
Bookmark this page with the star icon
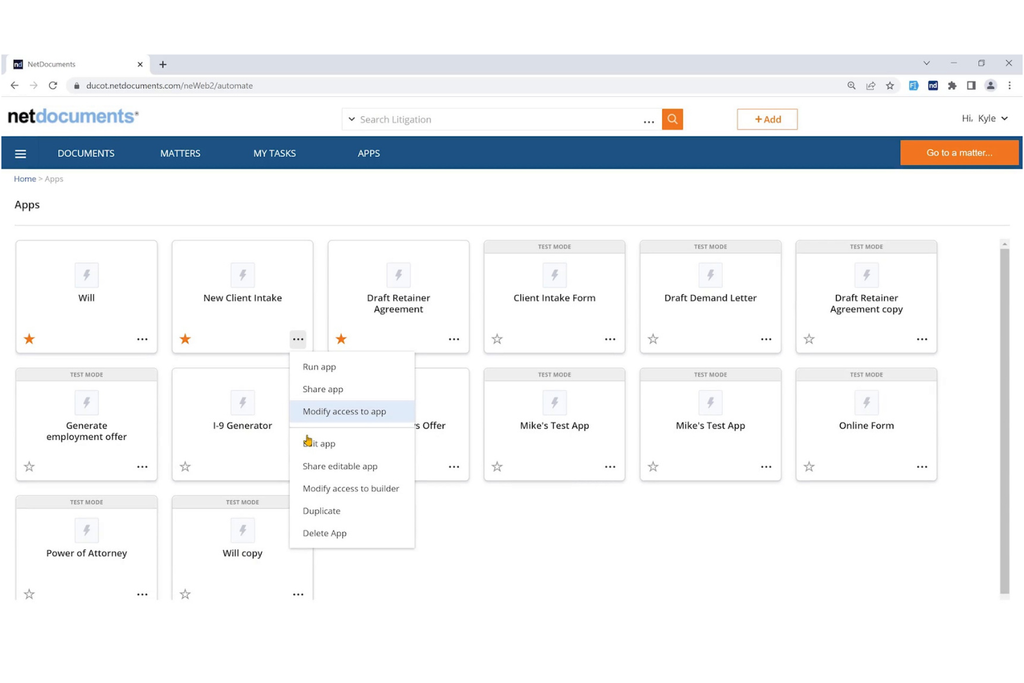(889, 86)
